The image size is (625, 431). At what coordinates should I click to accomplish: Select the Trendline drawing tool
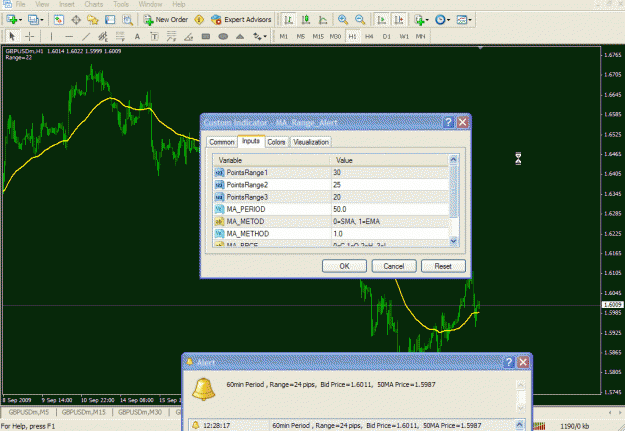coord(86,36)
